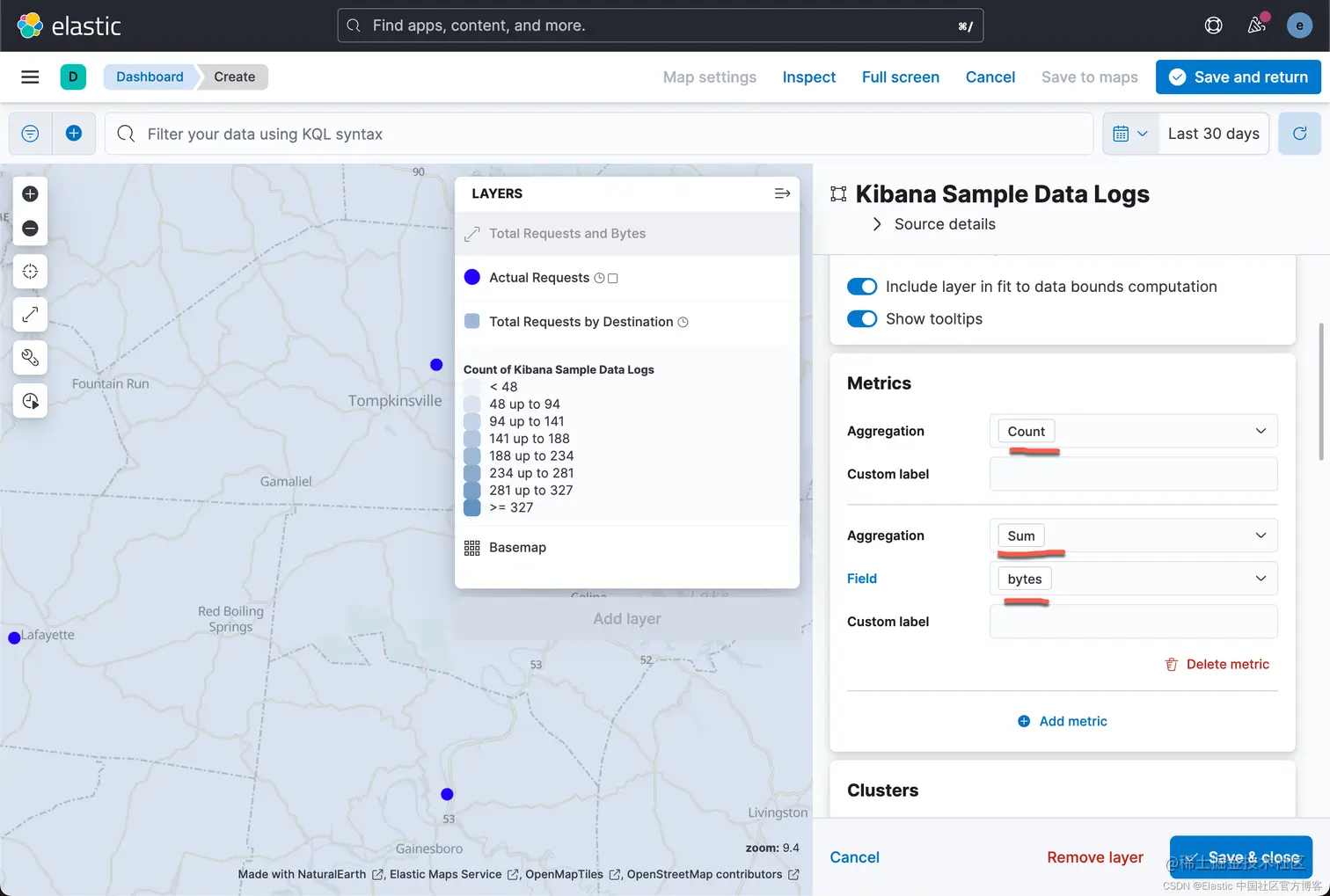Image resolution: width=1330 pixels, height=896 pixels.
Task: Toggle the Show tooltips switch
Action: click(862, 319)
